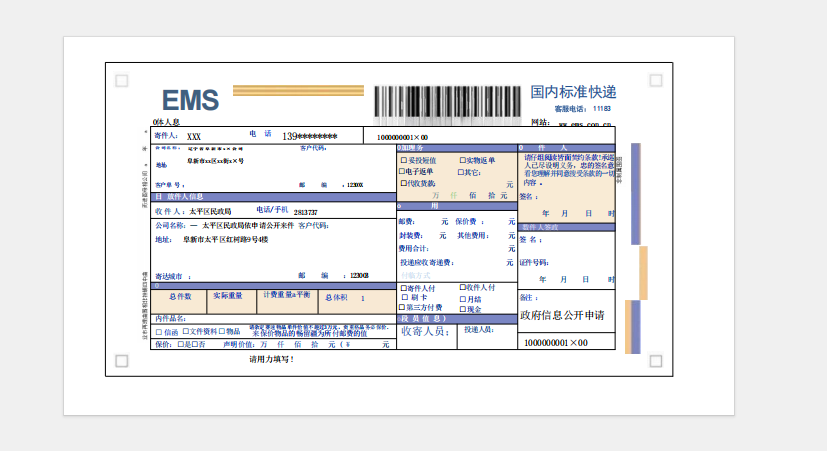Tick the 信函 contents checkbox
Screen dimensions: 827x451
[159, 332]
